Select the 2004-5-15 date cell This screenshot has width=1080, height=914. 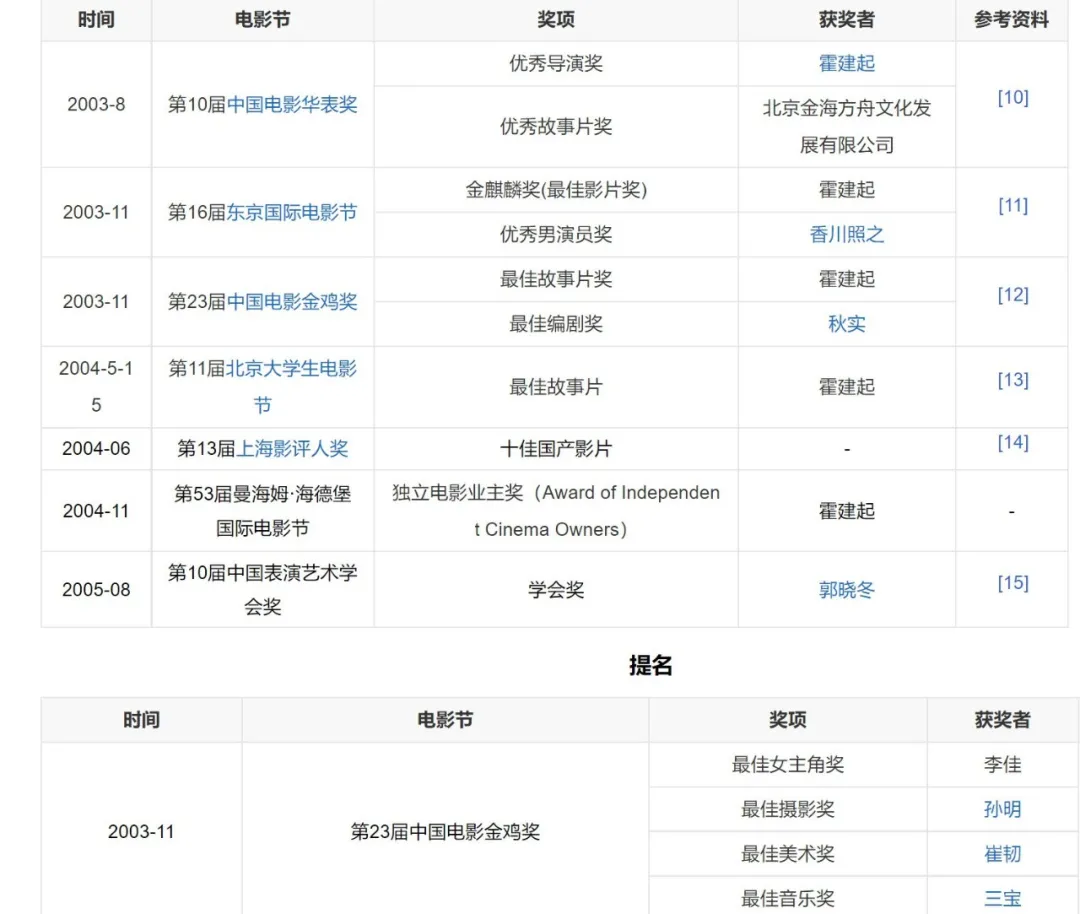[96, 387]
